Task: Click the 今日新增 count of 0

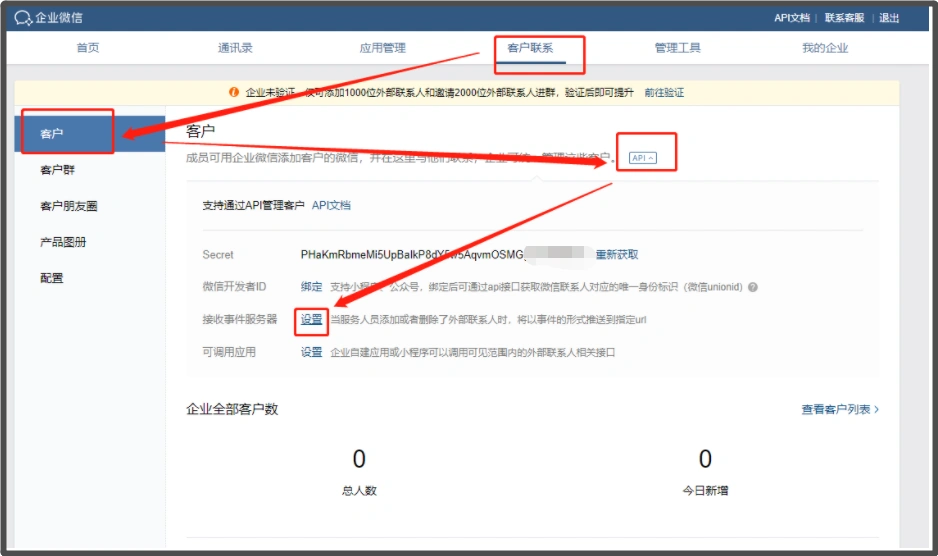Action: [x=705, y=459]
